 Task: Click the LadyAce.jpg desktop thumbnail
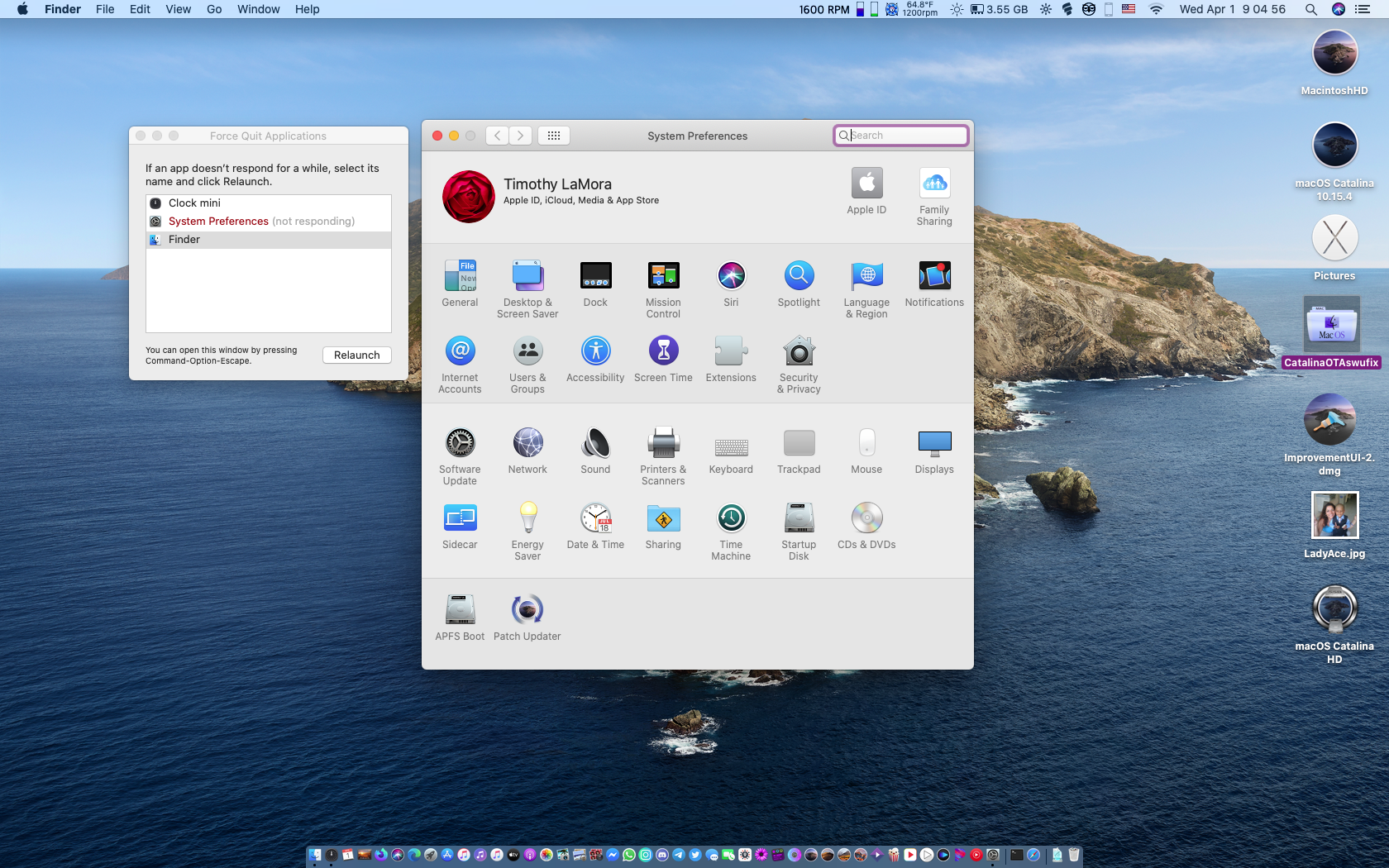[x=1334, y=516]
